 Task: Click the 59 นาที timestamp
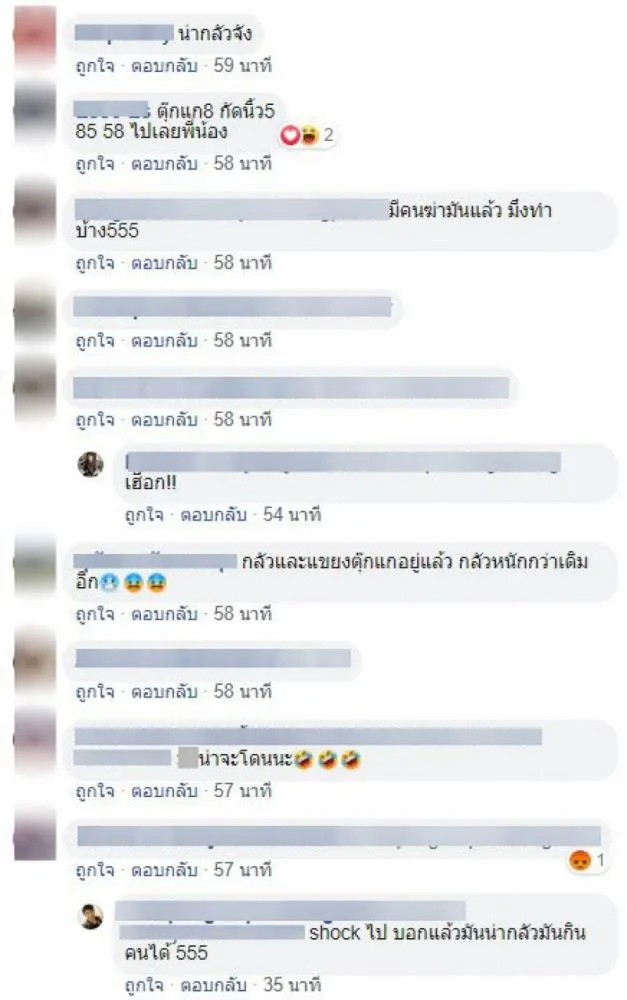242,66
